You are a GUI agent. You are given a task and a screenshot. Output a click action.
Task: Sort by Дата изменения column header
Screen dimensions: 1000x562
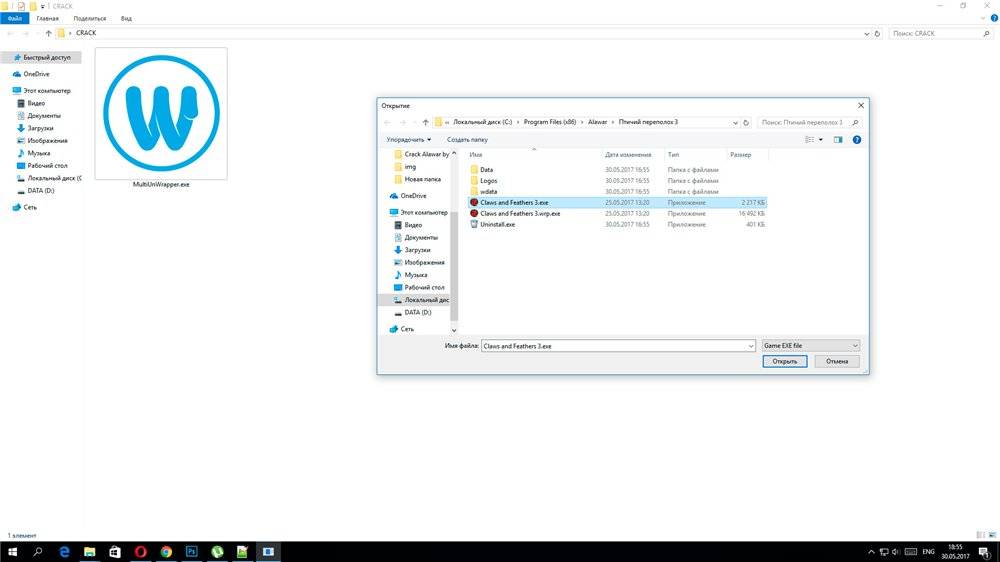click(628, 154)
